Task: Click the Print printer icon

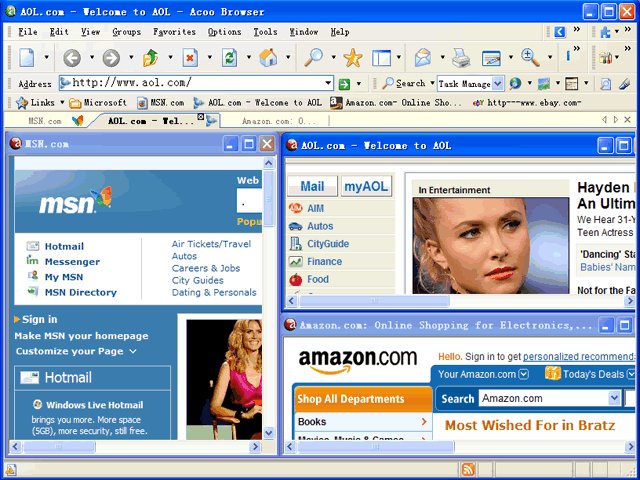Action: [461, 58]
